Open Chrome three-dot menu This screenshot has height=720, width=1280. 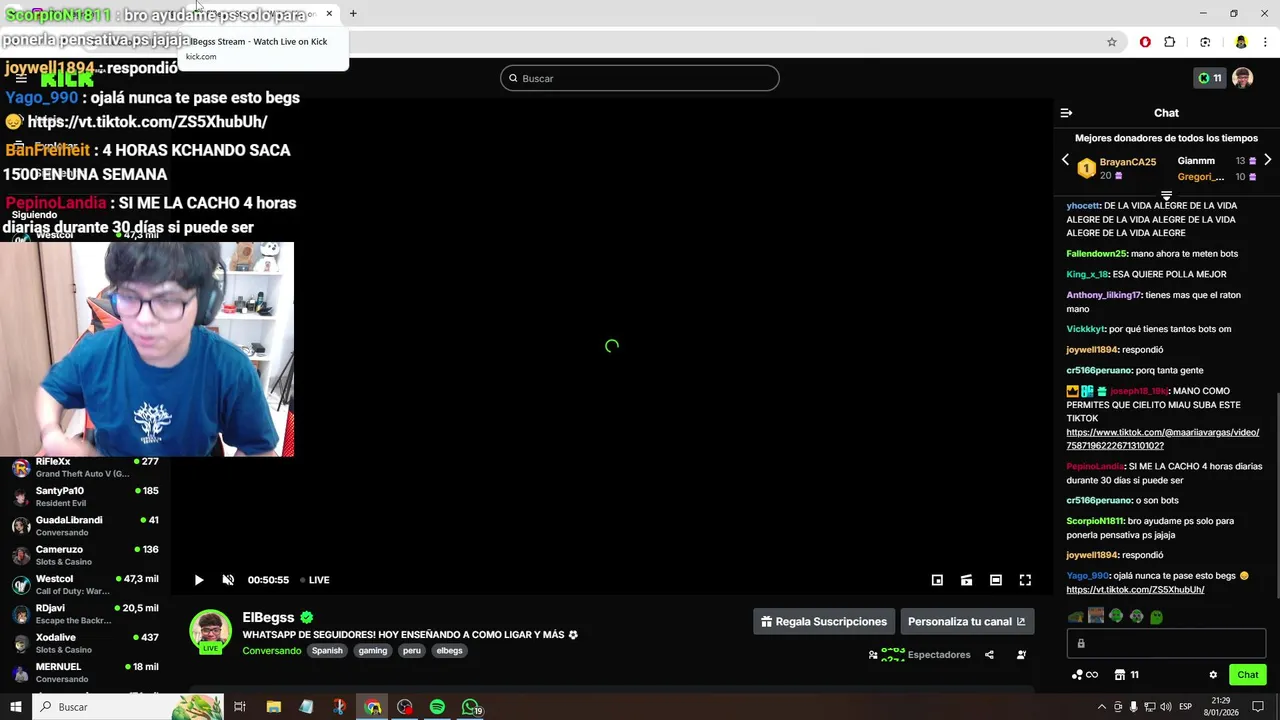pyautogui.click(x=1265, y=42)
